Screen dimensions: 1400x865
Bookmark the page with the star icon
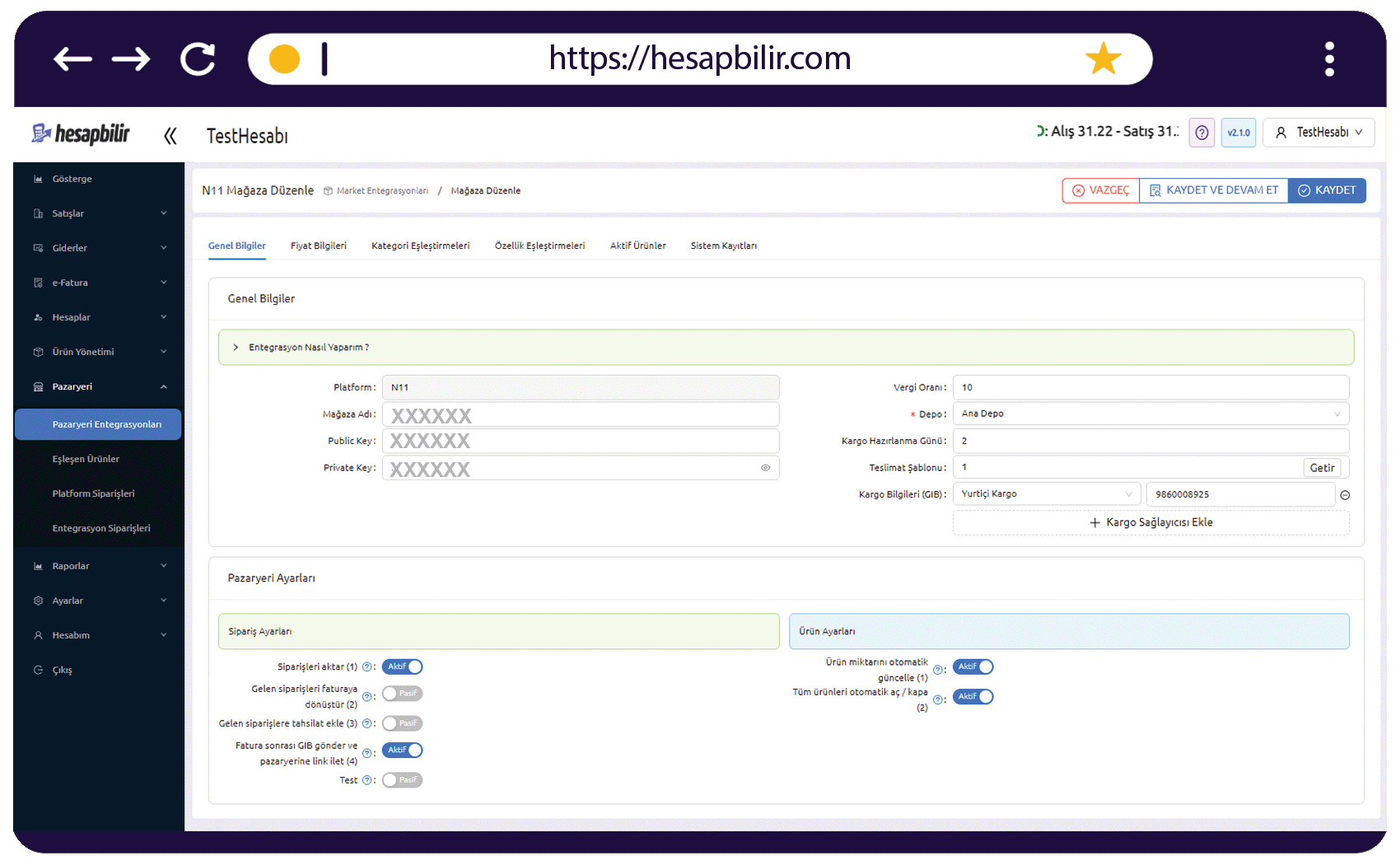pyautogui.click(x=1103, y=58)
